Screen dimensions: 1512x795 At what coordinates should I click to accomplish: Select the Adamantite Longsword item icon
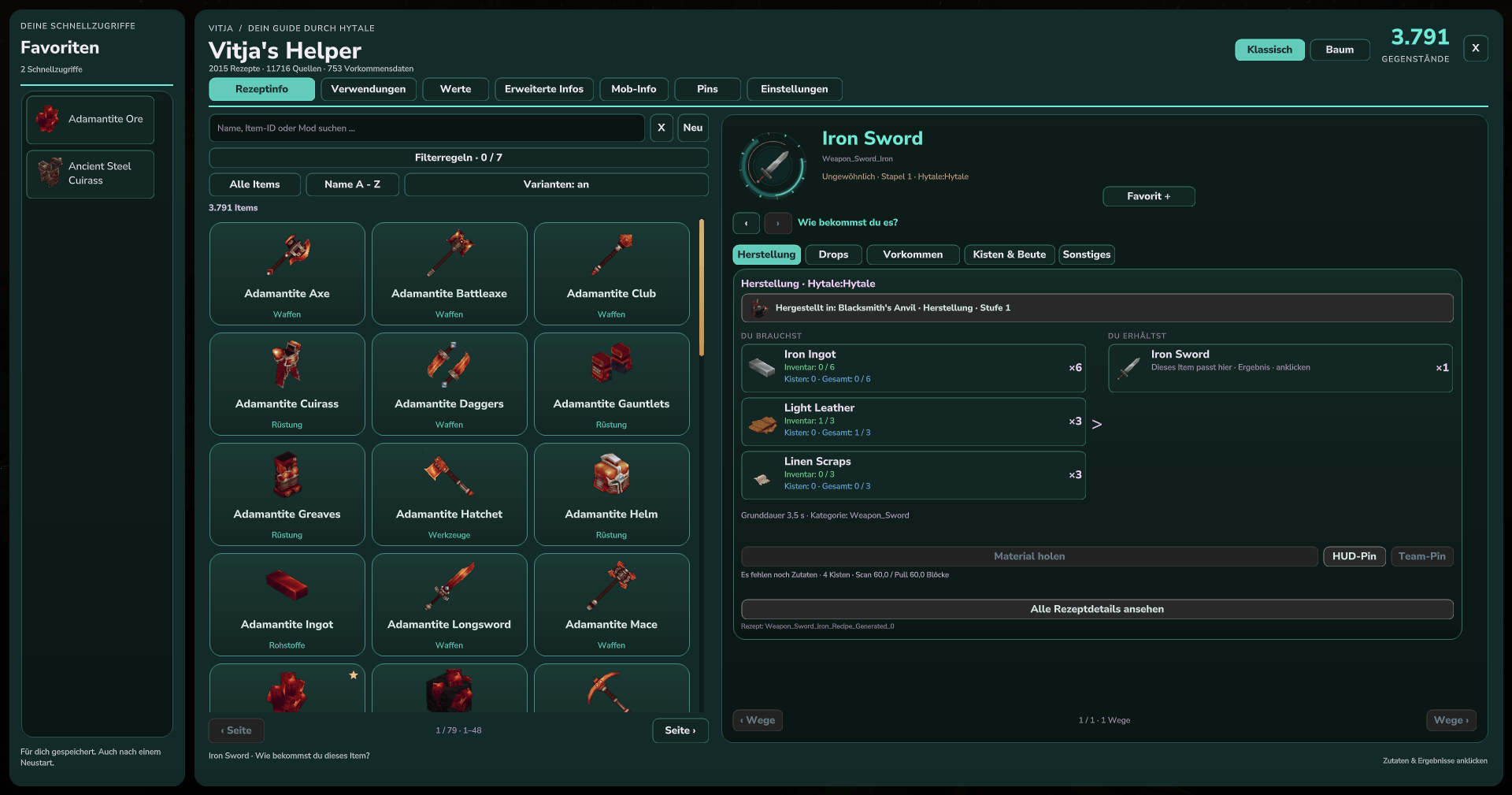450,585
